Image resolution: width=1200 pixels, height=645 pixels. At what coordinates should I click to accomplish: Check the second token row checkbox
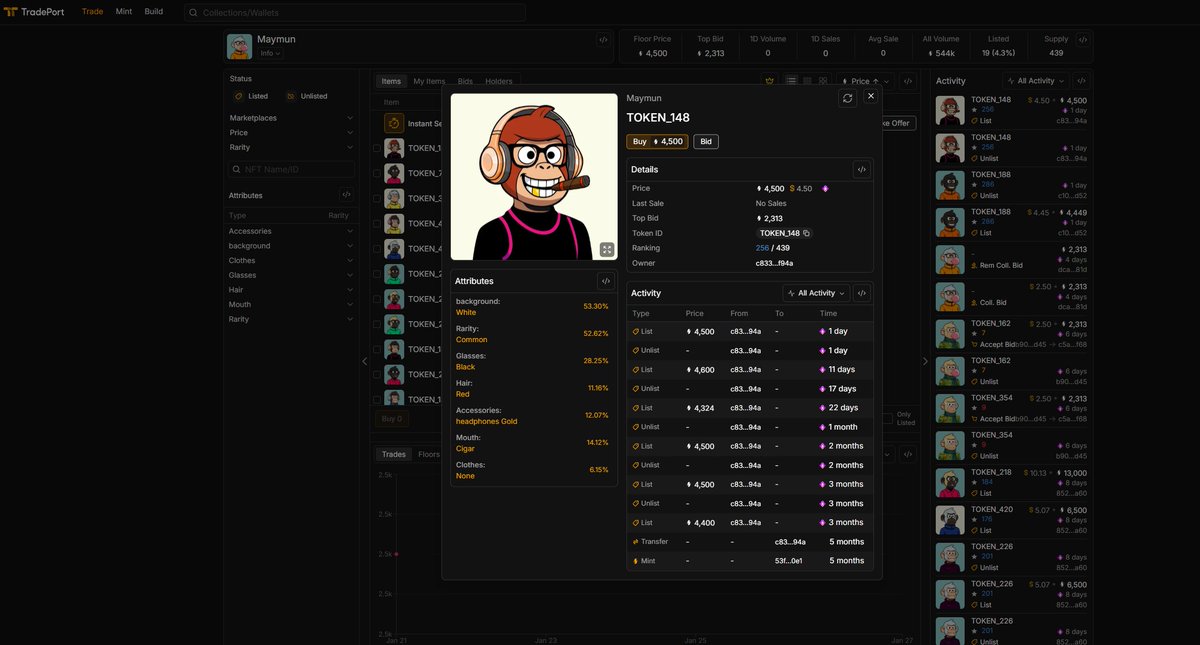point(377,173)
